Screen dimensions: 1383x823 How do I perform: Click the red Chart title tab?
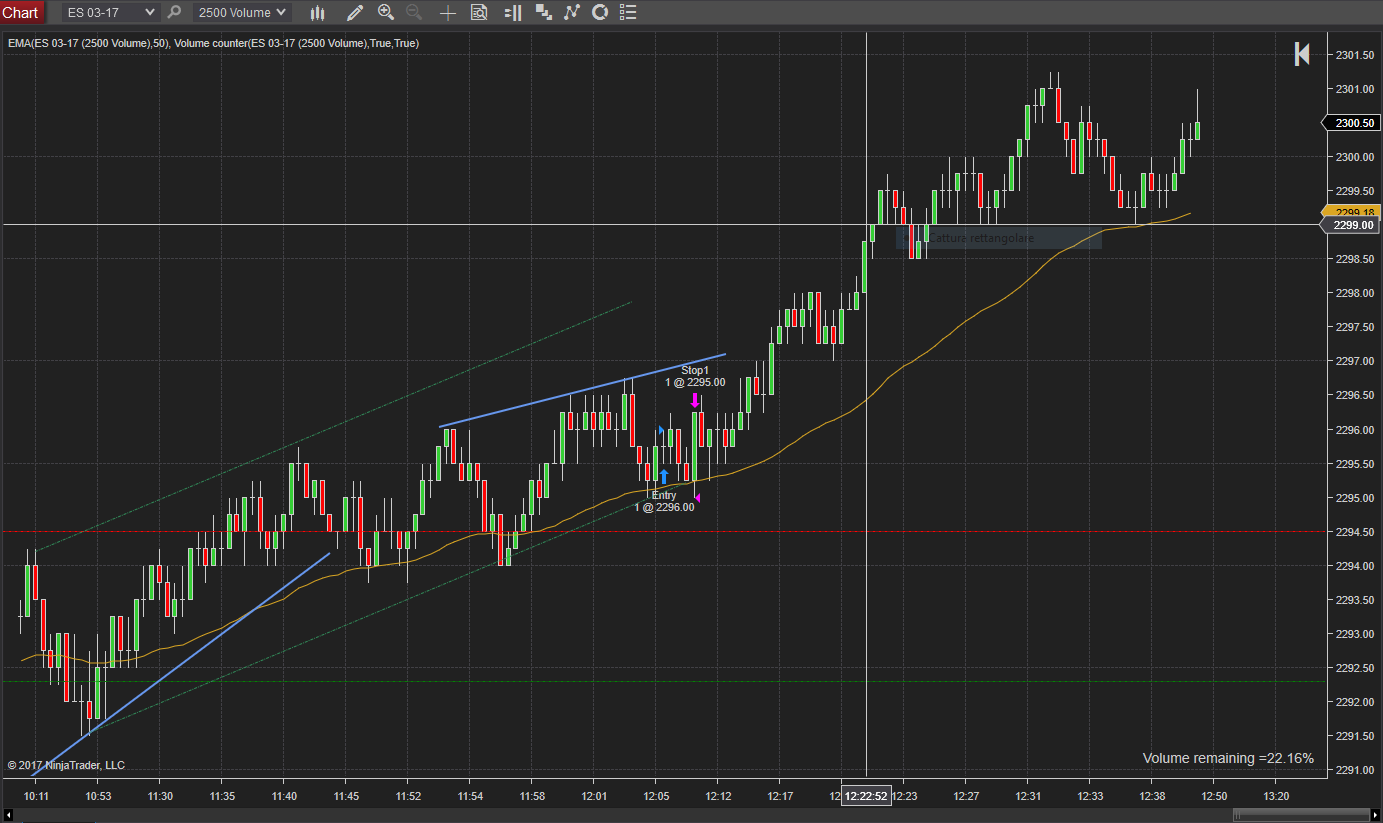pos(21,12)
